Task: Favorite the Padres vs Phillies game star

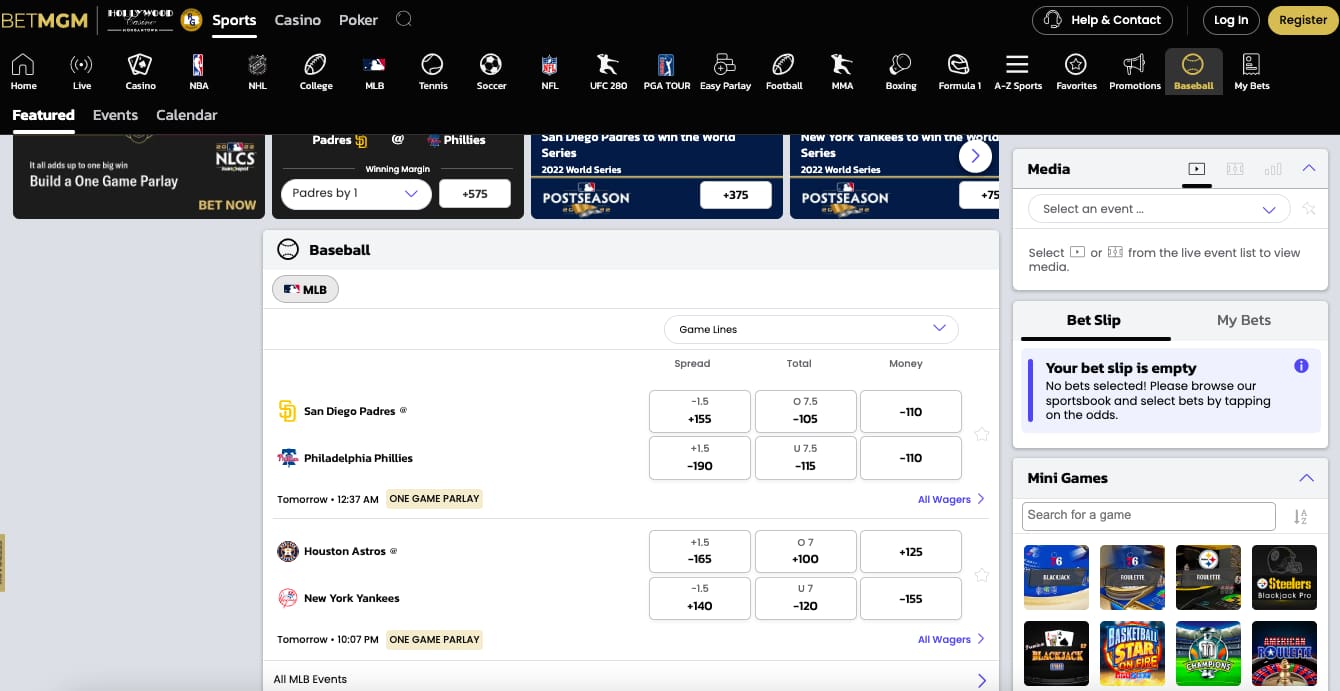Action: click(982, 434)
